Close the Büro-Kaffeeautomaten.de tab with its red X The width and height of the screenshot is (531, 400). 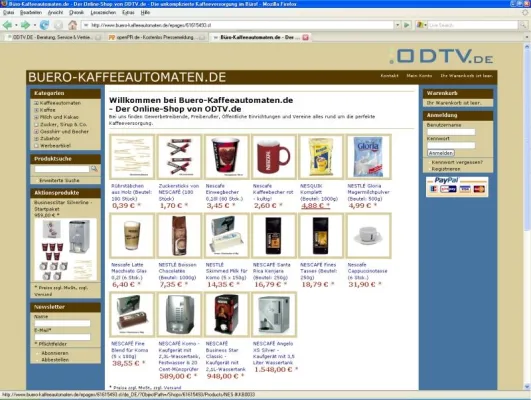pyautogui.click(x=305, y=38)
